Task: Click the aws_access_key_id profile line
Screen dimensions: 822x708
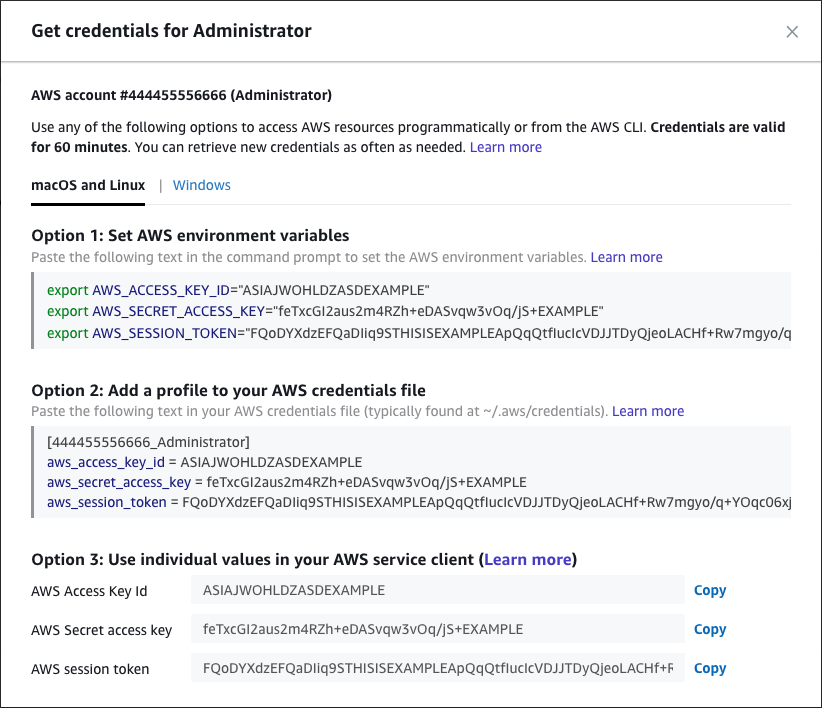Action: 204,462
